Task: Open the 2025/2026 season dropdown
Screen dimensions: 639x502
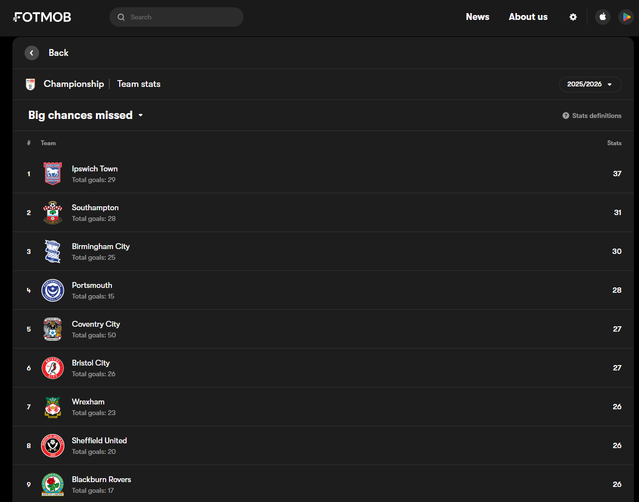Action: (589, 84)
